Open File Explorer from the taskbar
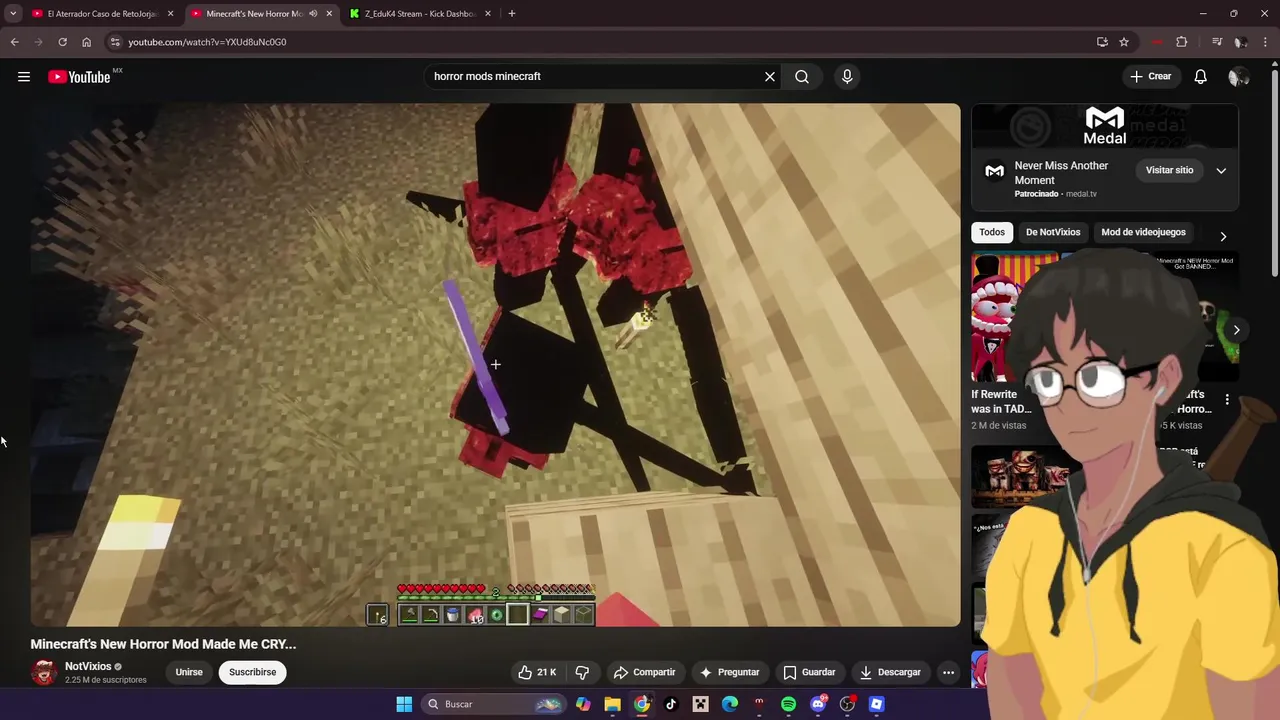The width and height of the screenshot is (1280, 720). 612,704
